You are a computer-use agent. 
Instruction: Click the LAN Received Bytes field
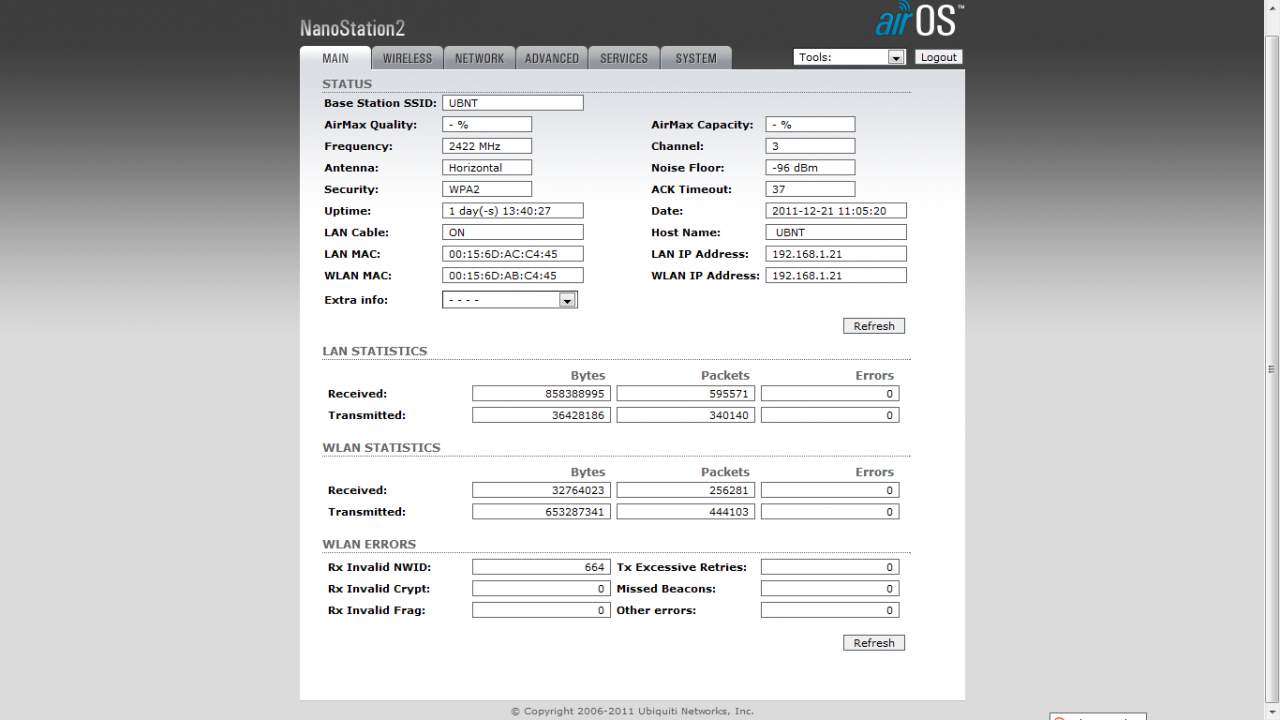click(540, 394)
